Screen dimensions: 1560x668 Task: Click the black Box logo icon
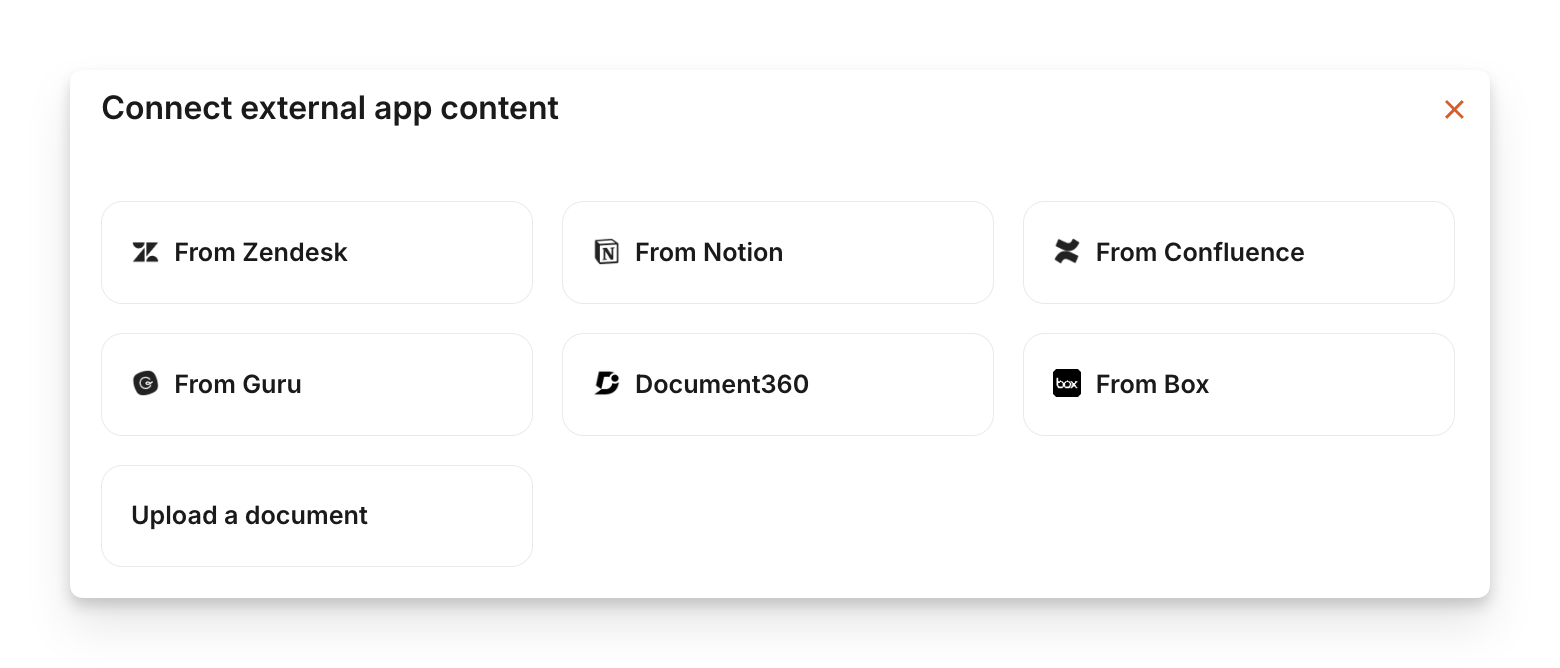coord(1067,384)
